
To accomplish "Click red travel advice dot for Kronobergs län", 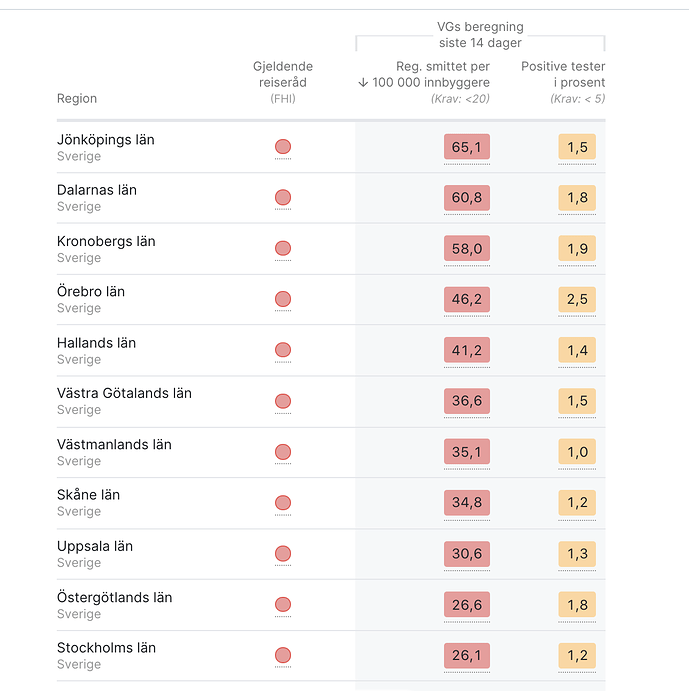I will point(283,248).
